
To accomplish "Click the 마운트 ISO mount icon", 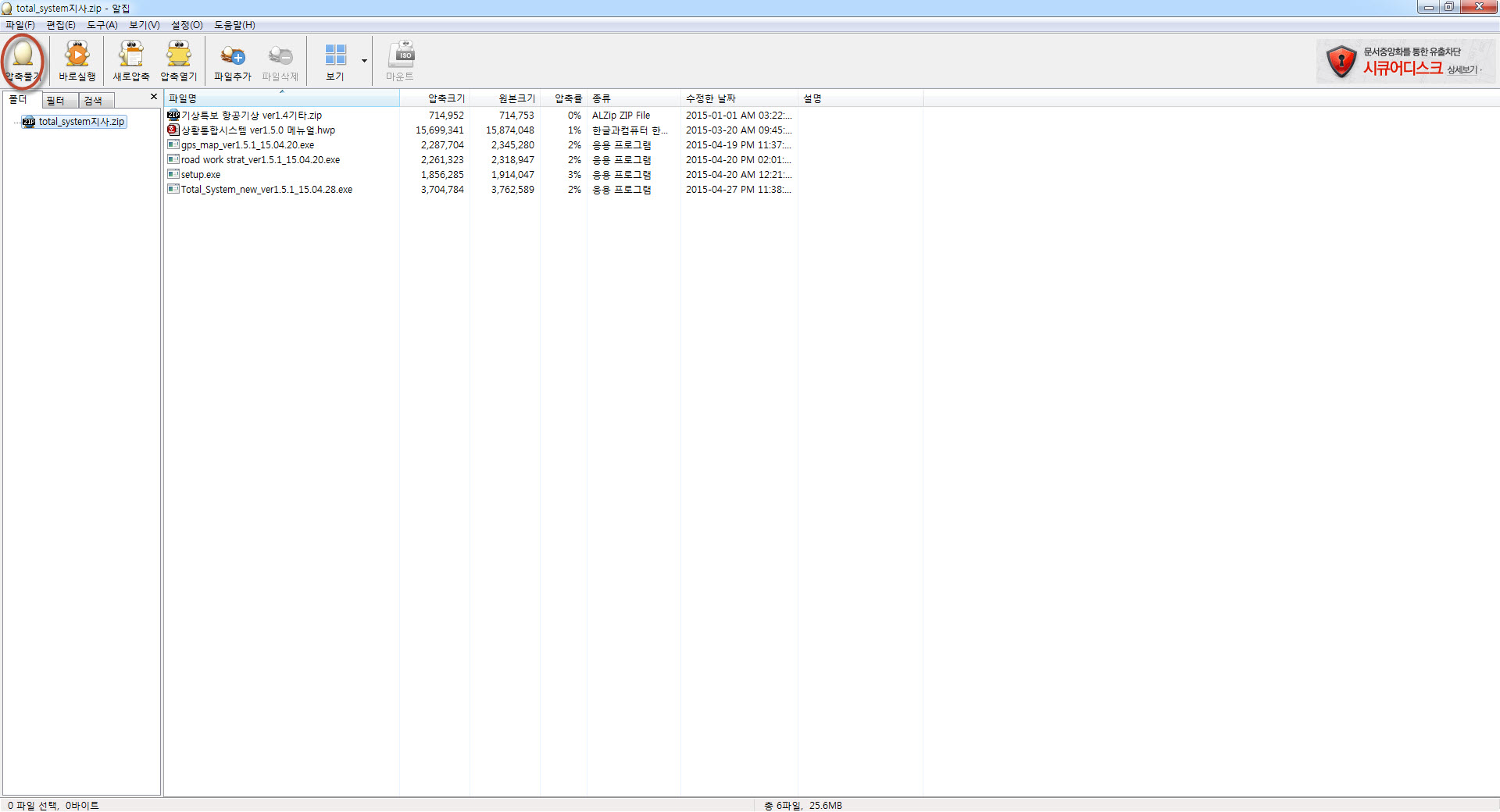I will (400, 59).
